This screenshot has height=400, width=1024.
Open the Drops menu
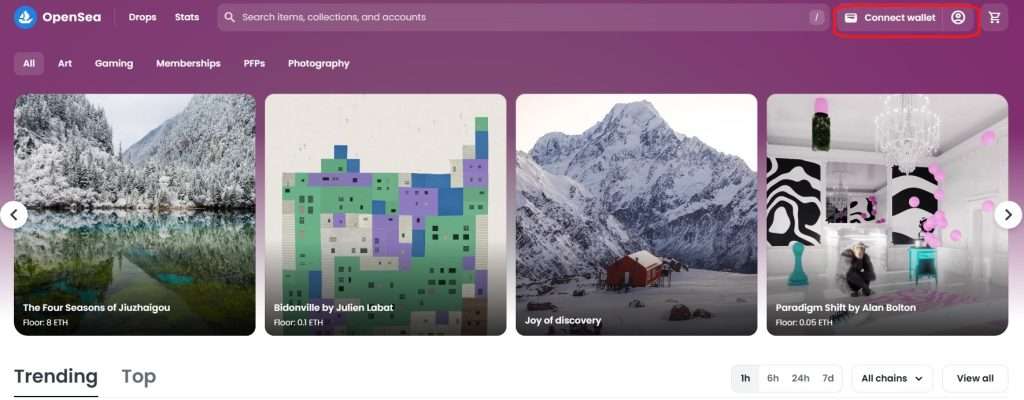click(x=142, y=18)
